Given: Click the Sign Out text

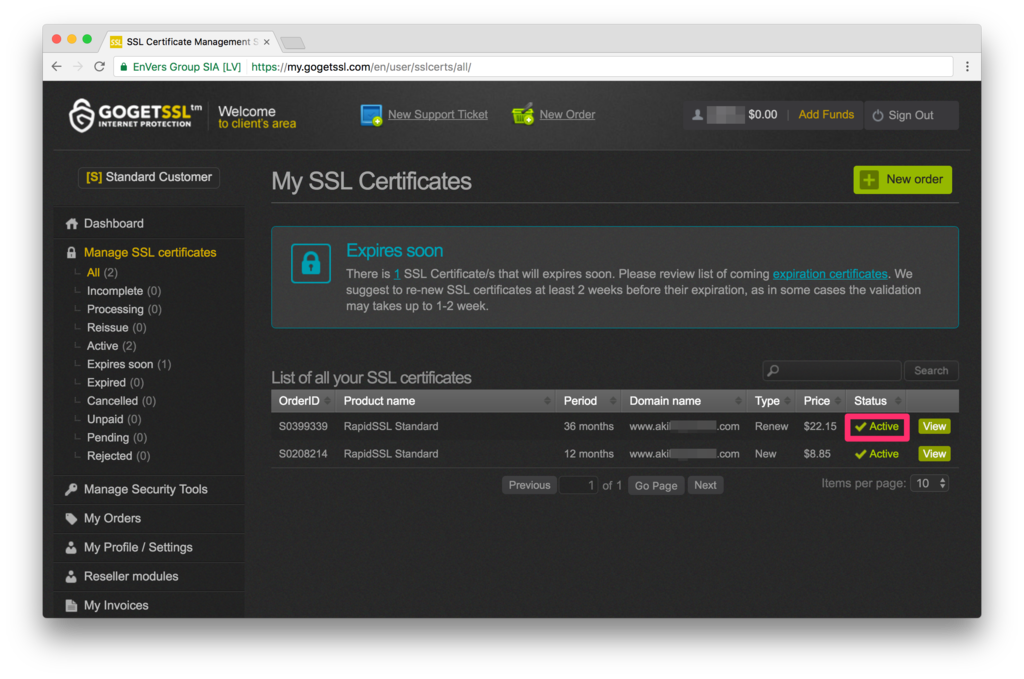Looking at the screenshot, I should (x=910, y=115).
